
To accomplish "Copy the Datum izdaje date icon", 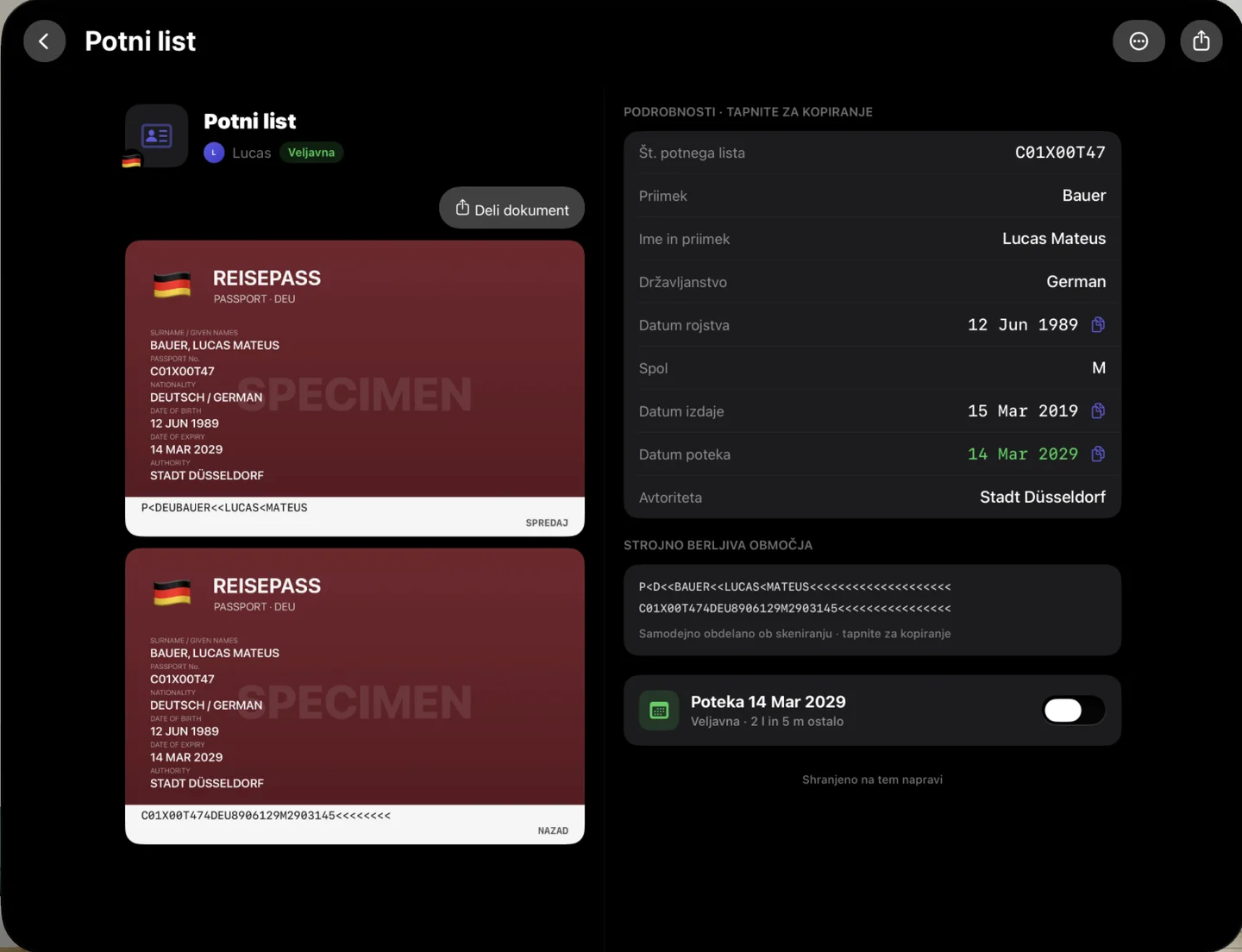I will point(1098,411).
